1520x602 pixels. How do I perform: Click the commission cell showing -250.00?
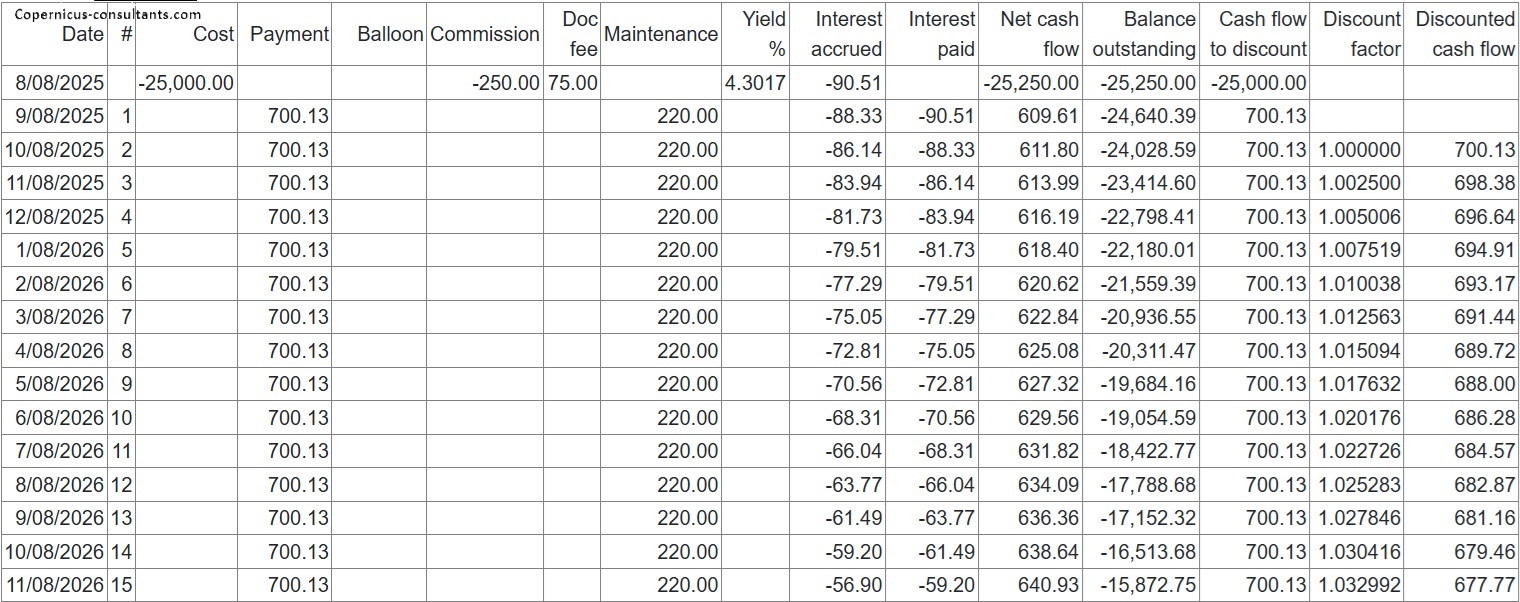[506, 83]
